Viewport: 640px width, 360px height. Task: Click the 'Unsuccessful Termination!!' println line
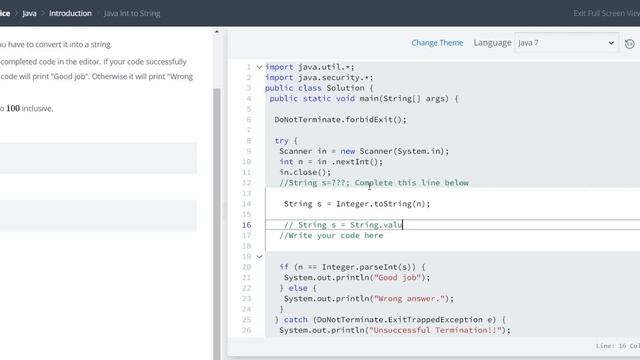click(x=395, y=330)
